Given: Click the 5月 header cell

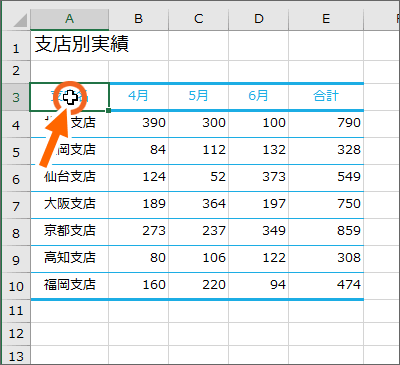Looking at the screenshot, I should pyautogui.click(x=199, y=97).
